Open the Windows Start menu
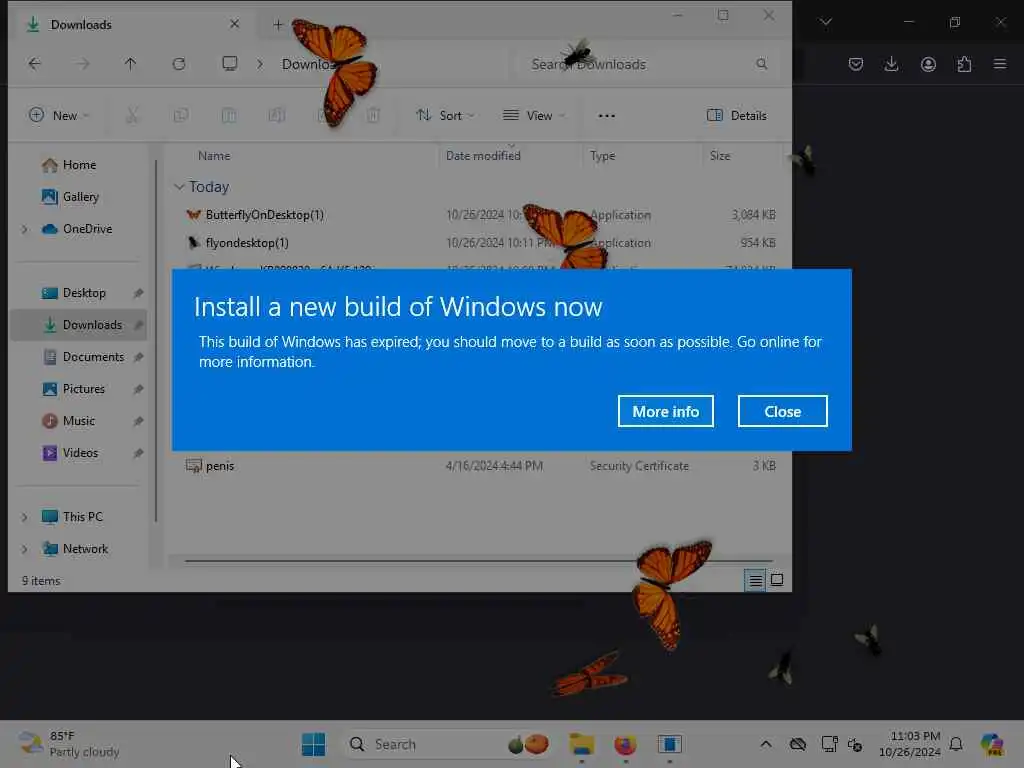This screenshot has width=1024, height=768. coord(313,744)
